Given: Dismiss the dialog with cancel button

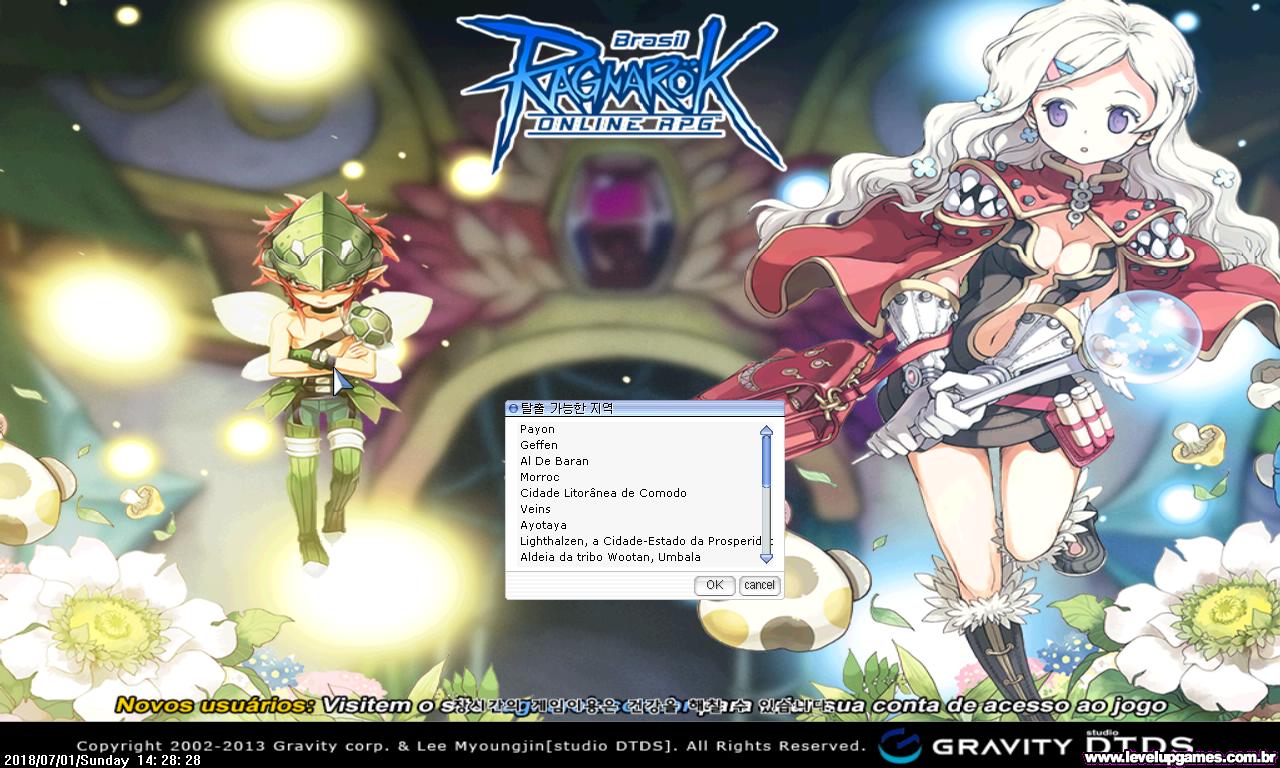Looking at the screenshot, I should (759, 585).
